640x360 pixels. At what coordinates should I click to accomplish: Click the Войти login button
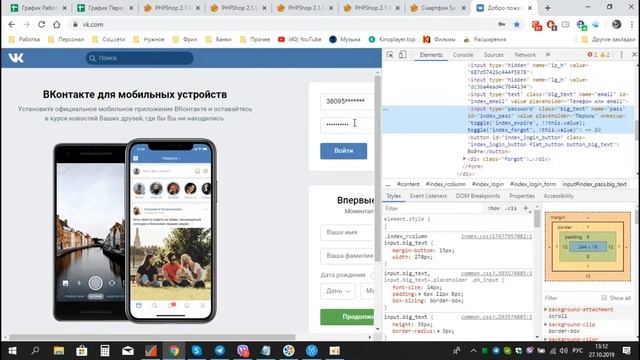tap(343, 151)
